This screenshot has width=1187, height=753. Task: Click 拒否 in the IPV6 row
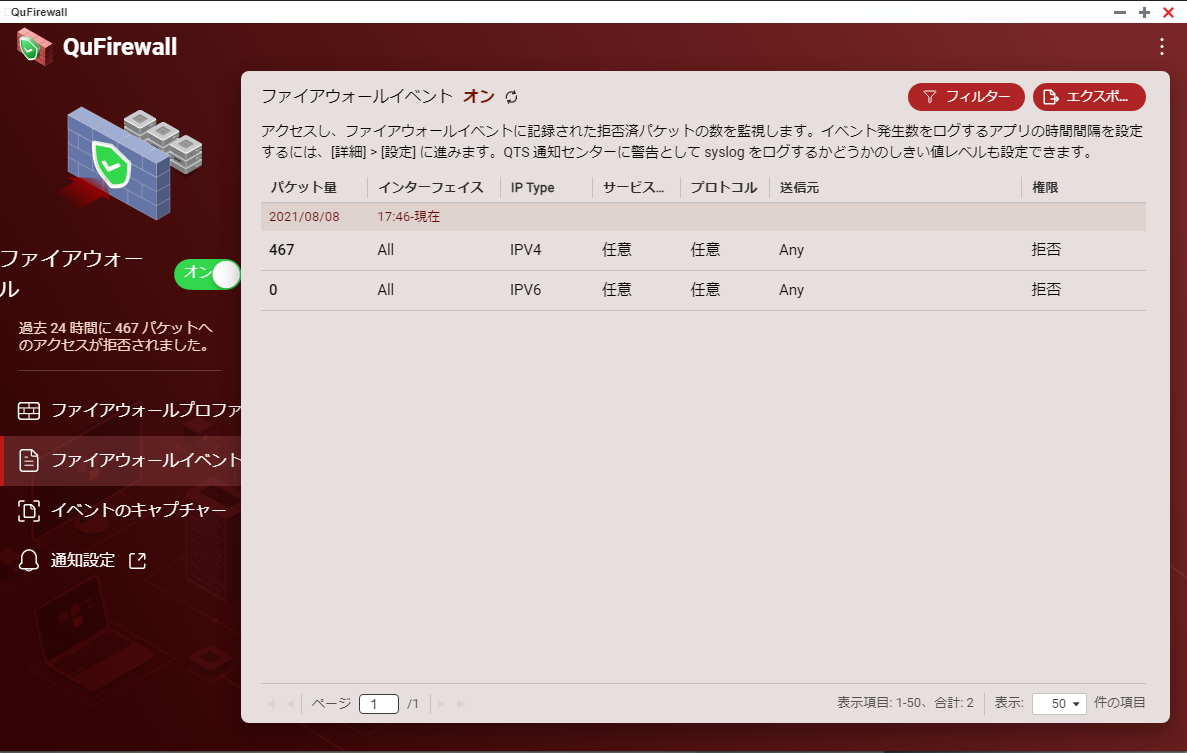[1046, 291]
